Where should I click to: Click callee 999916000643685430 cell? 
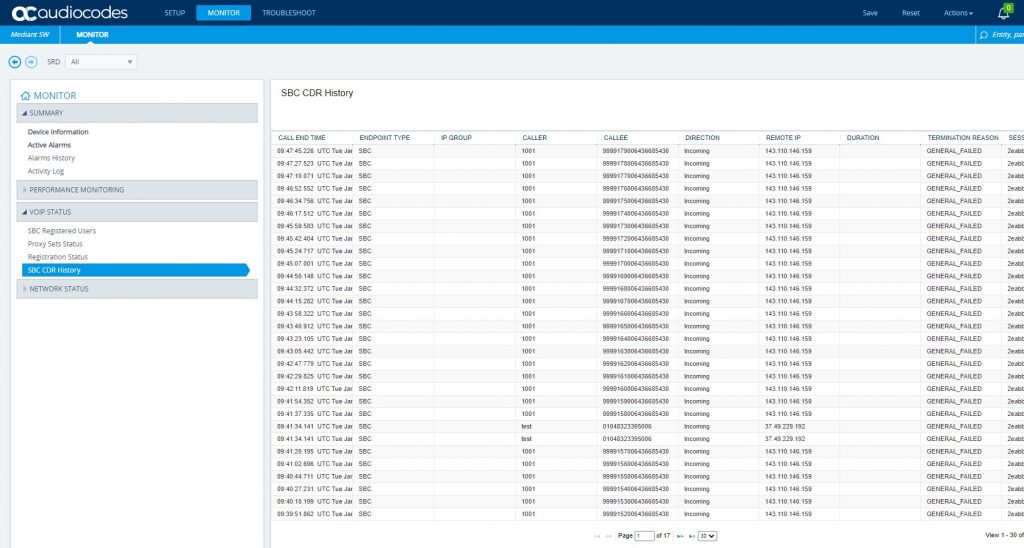tap(635, 389)
